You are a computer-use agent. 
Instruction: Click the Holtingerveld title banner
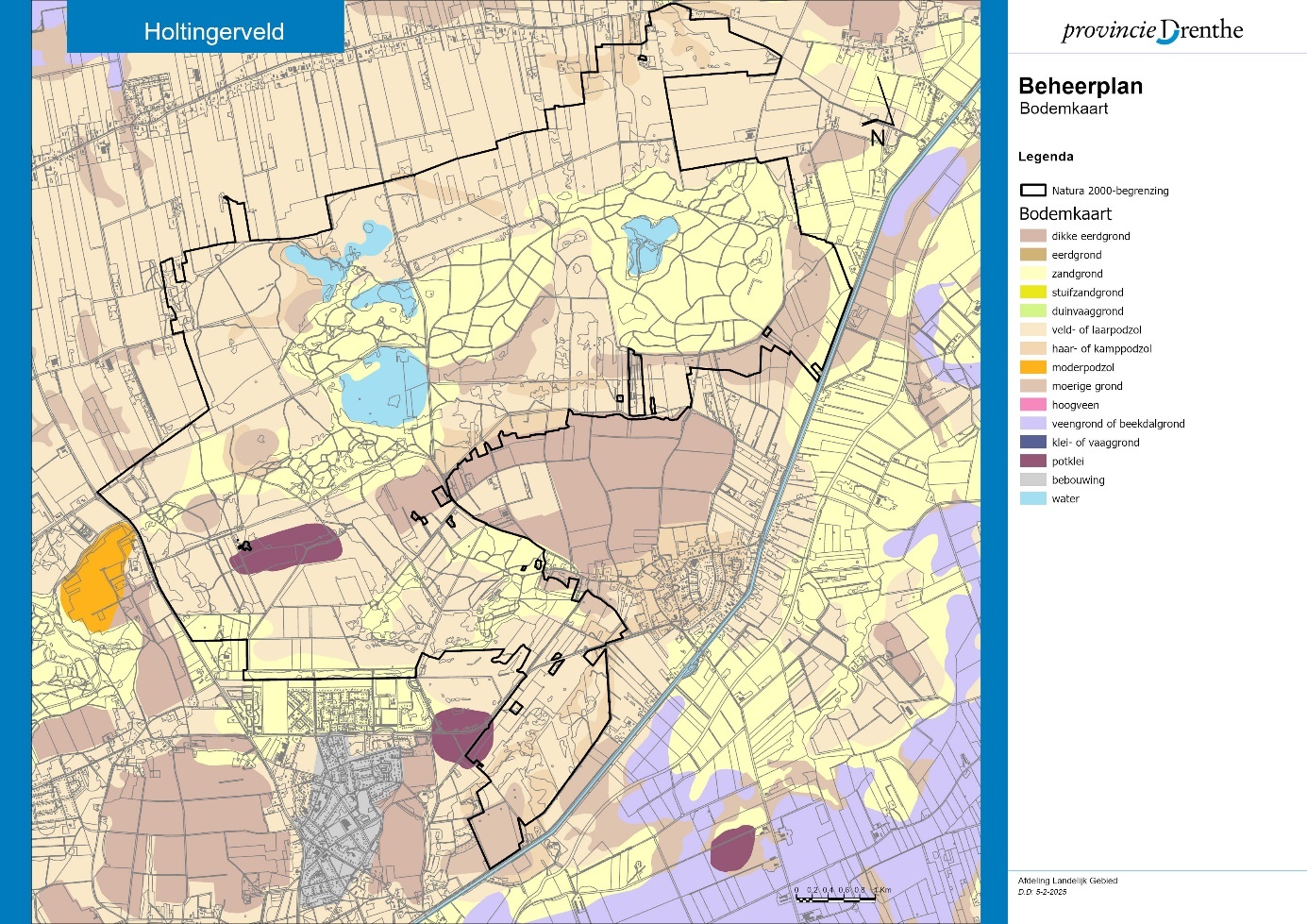[213, 31]
